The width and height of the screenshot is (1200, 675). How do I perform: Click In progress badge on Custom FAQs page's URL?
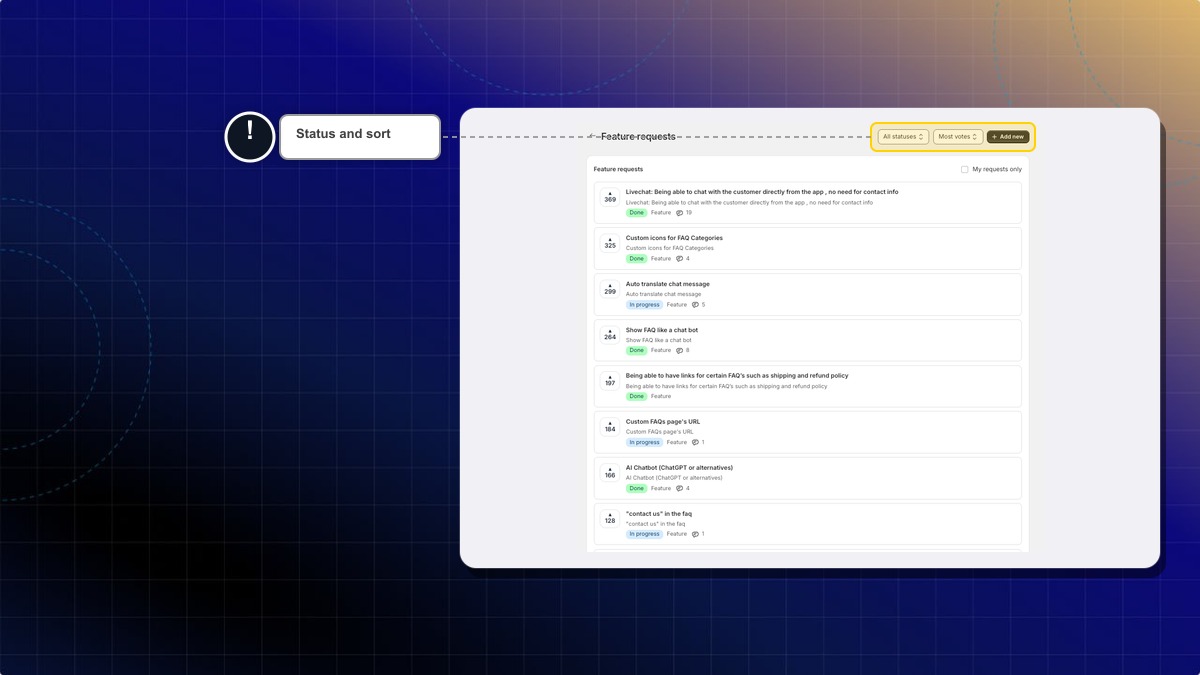[x=644, y=443]
